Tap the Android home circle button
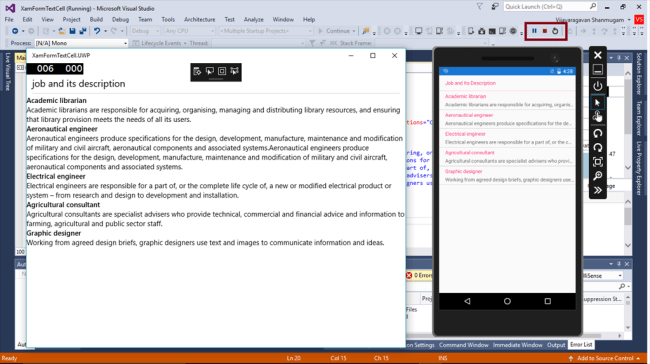Viewport: 650px width, 364px height. click(x=507, y=301)
